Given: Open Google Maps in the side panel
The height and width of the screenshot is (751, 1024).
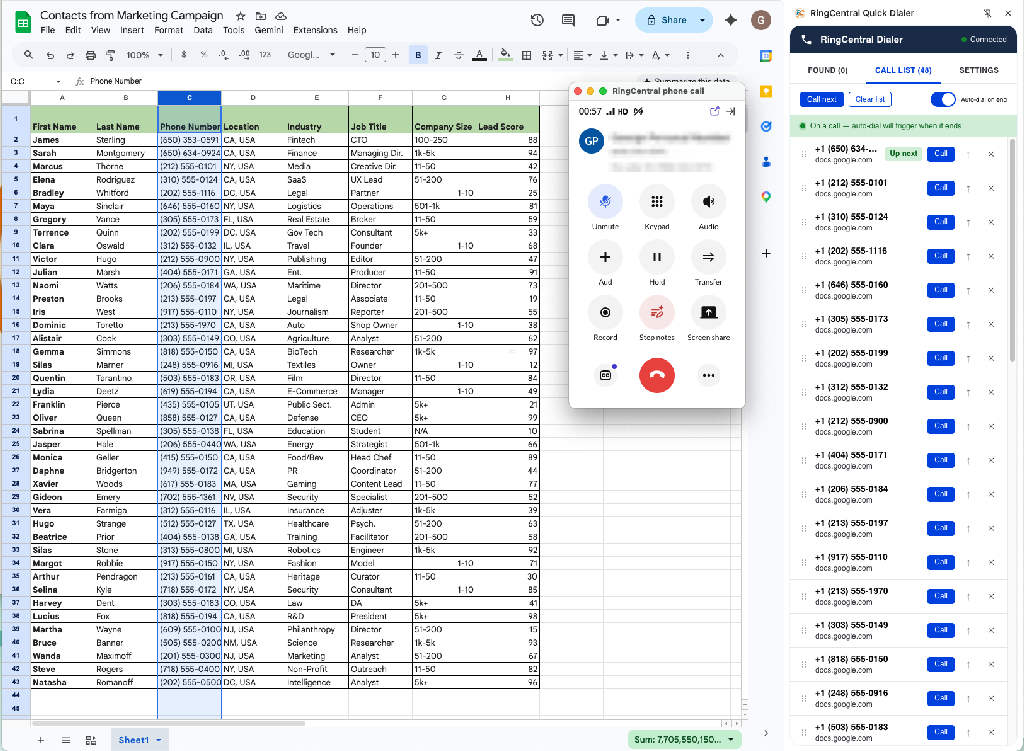Looking at the screenshot, I should pyautogui.click(x=766, y=197).
